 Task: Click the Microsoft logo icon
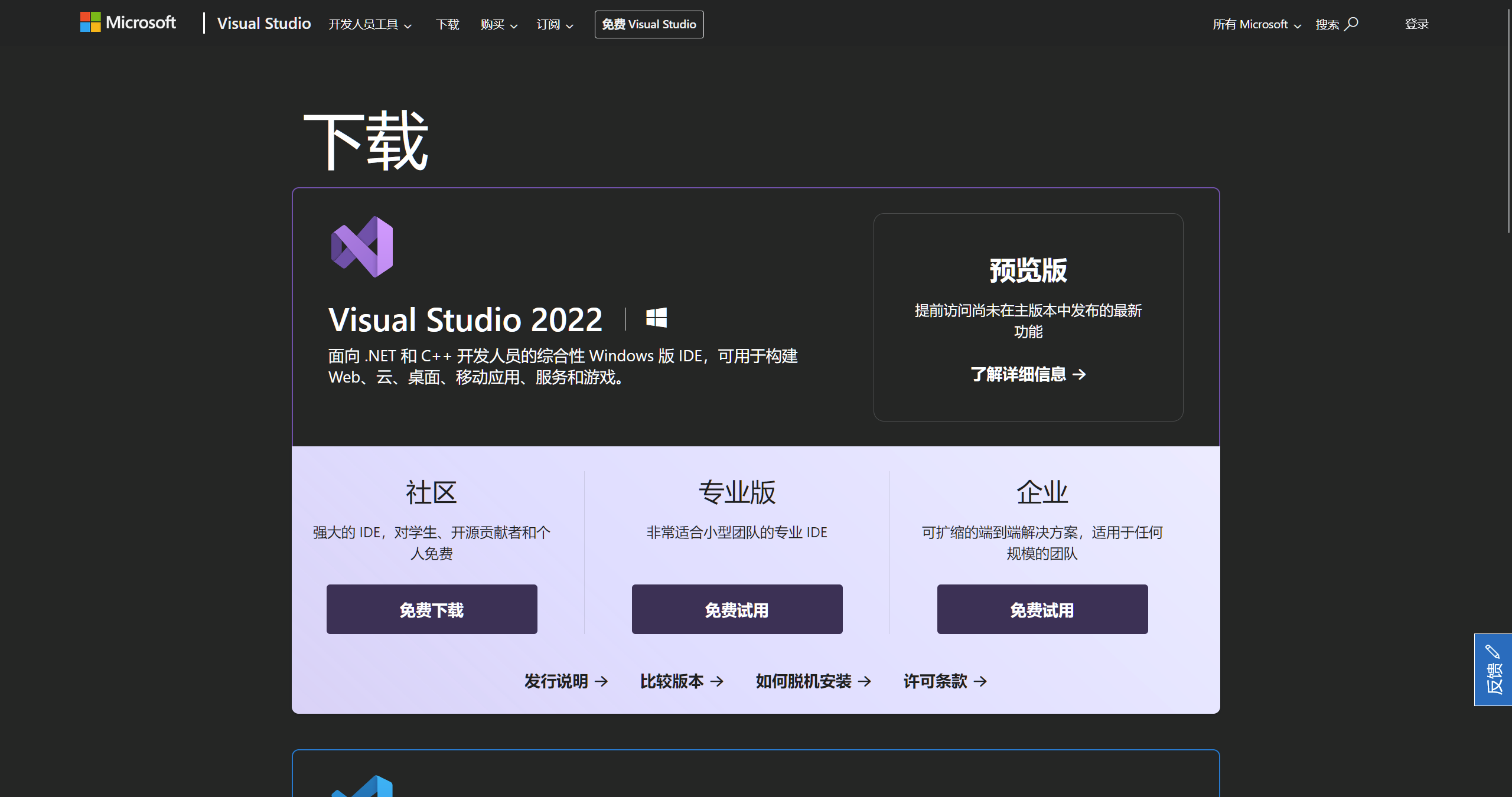pos(90,22)
